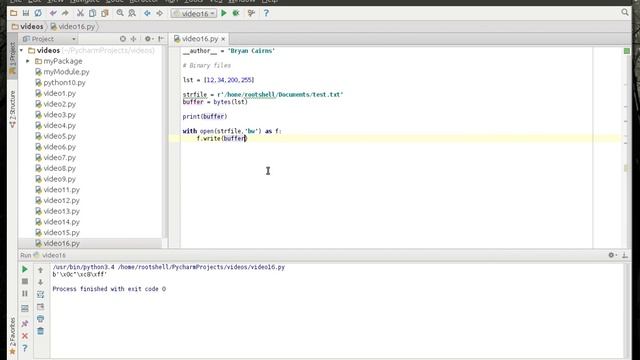Open the Project panel gear settings menu
This screenshot has height=360, width=640.
click(x=148, y=39)
